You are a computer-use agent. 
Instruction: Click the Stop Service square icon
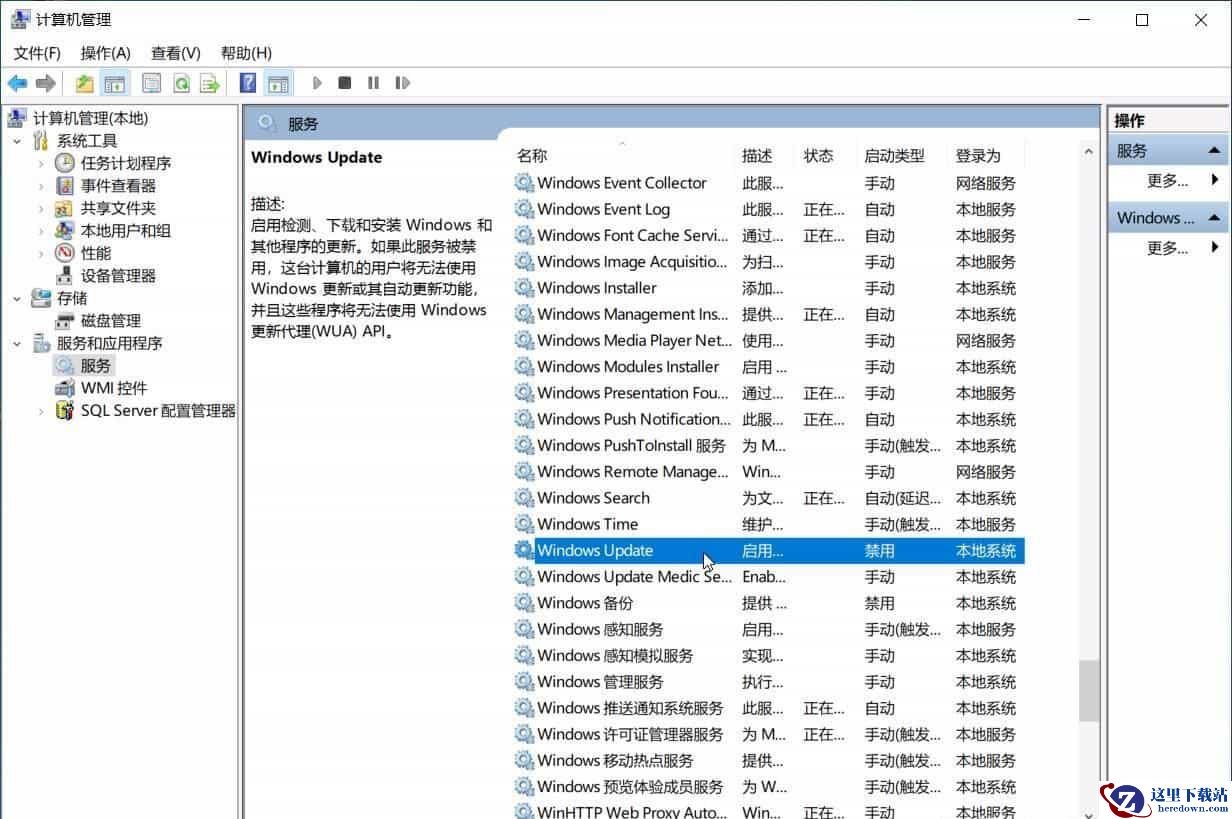pos(345,83)
